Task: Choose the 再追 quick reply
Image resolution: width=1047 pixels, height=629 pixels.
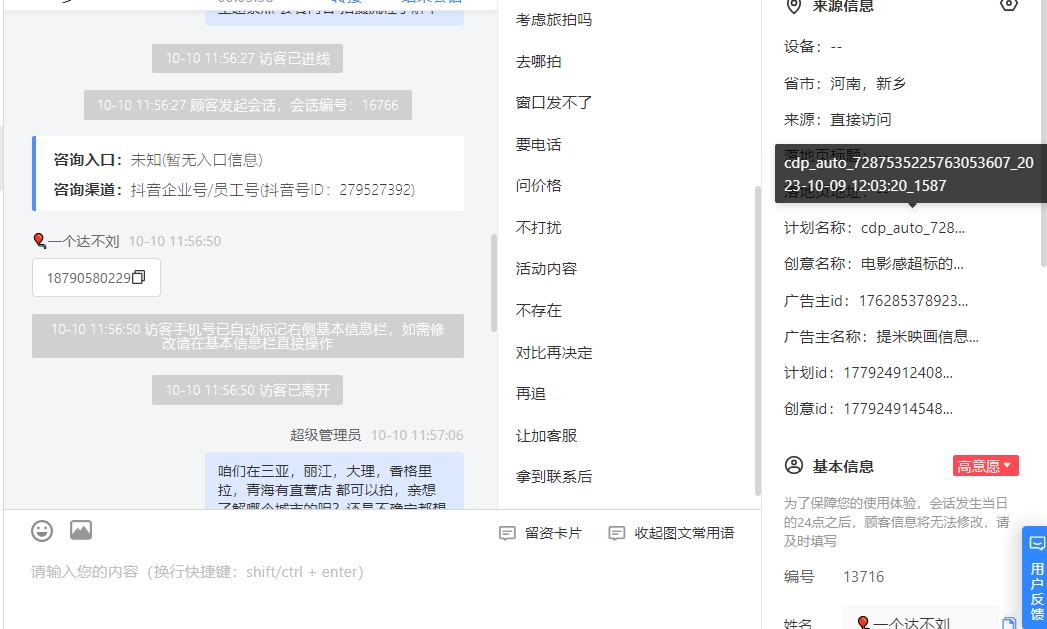Action: coord(531,394)
